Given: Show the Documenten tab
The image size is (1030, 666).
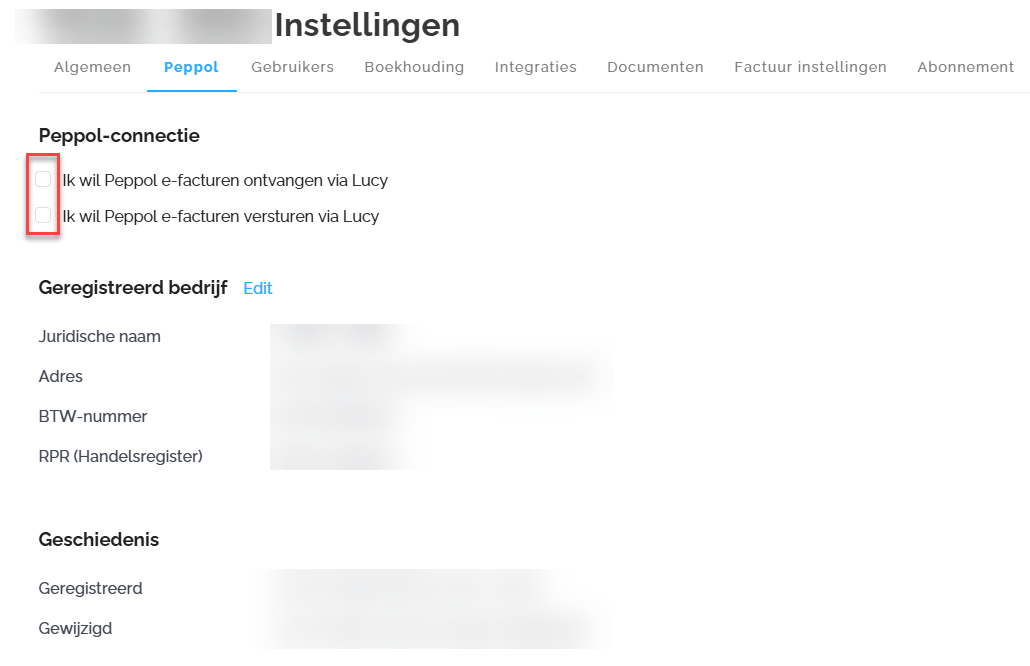Looking at the screenshot, I should [655, 67].
